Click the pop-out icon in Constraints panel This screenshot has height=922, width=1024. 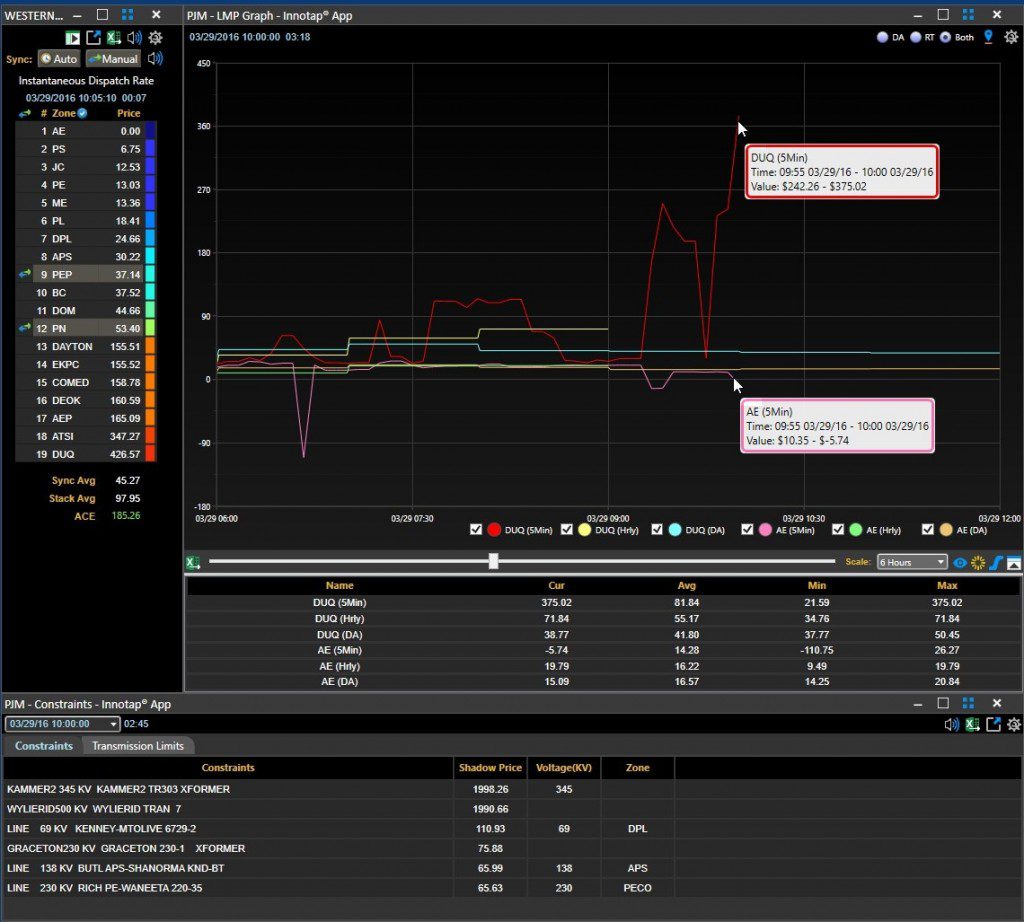point(993,724)
